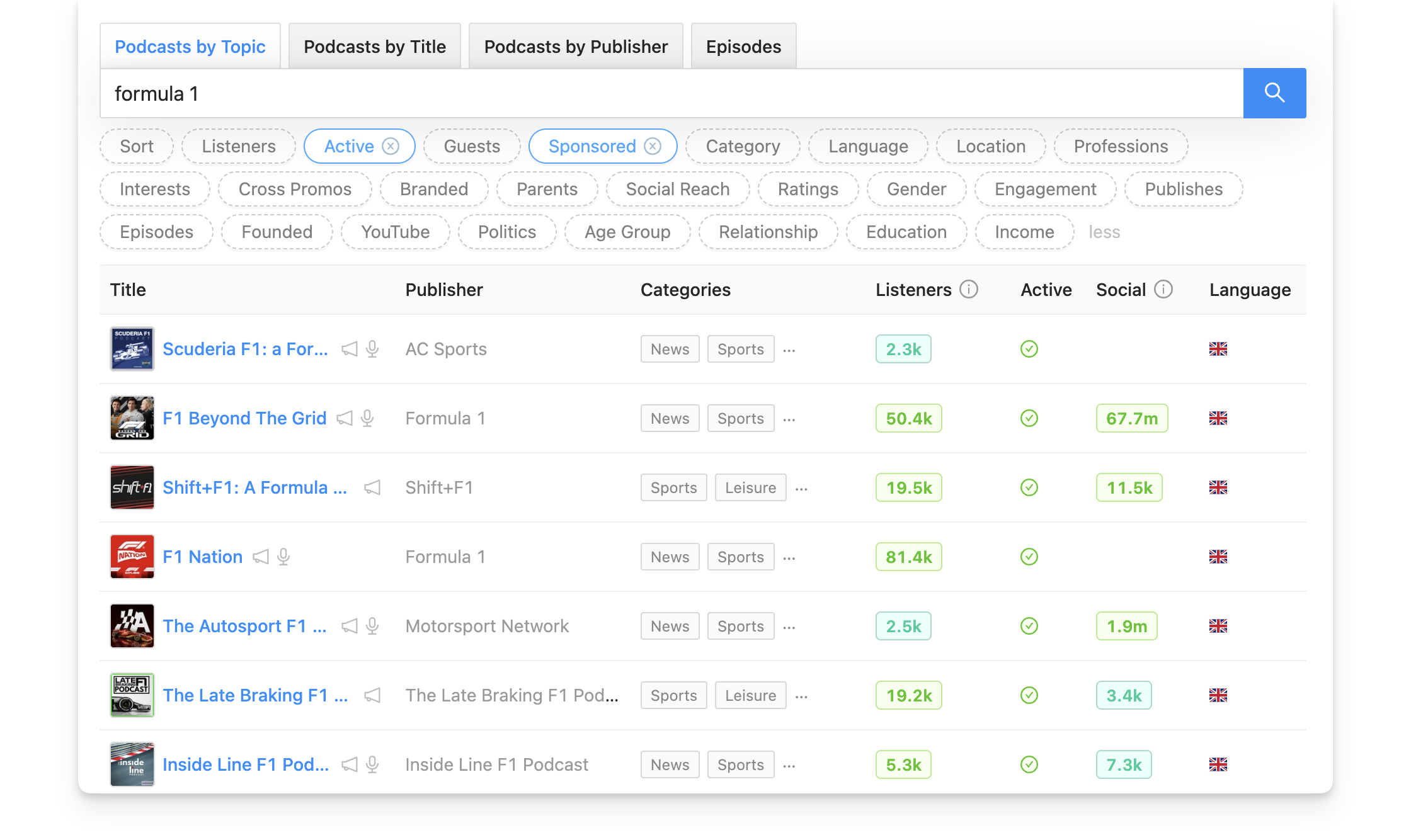
Task: Open the Category filter dropdown
Action: [743, 145]
